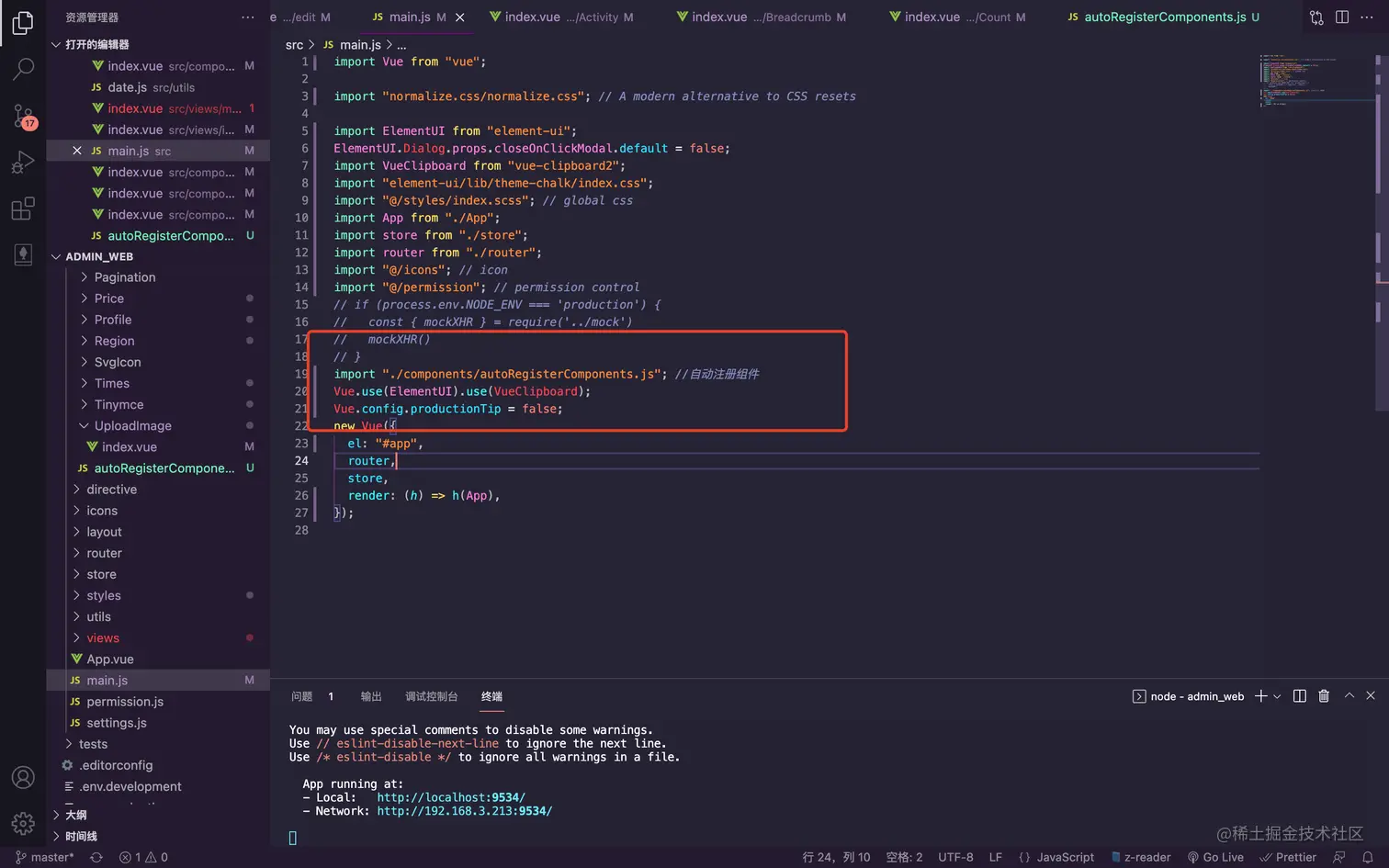Click the Prettier status bar item
The height and width of the screenshot is (868, 1389).
(x=1288, y=857)
